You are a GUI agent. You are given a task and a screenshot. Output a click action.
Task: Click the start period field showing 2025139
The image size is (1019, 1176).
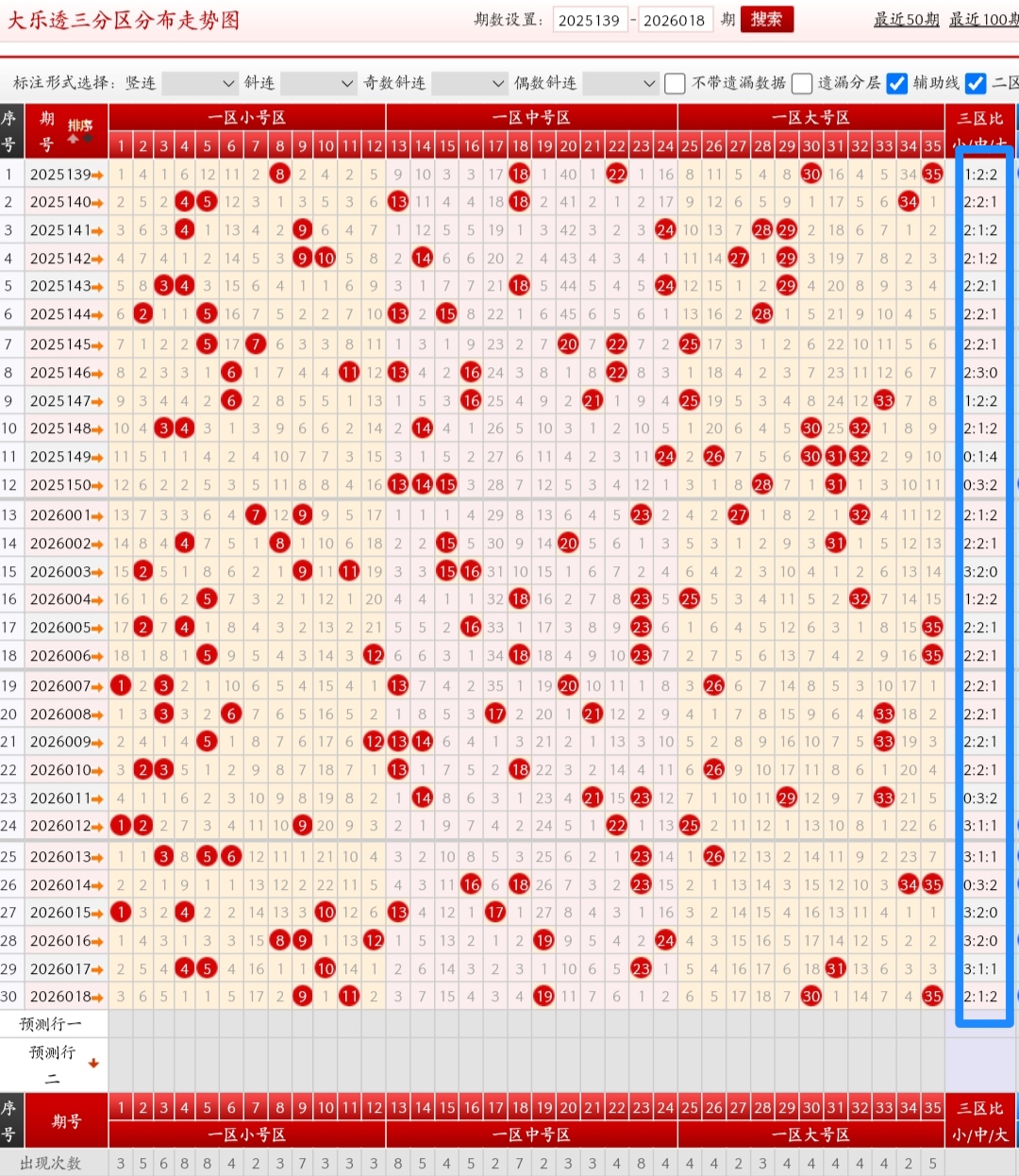pyautogui.click(x=590, y=20)
